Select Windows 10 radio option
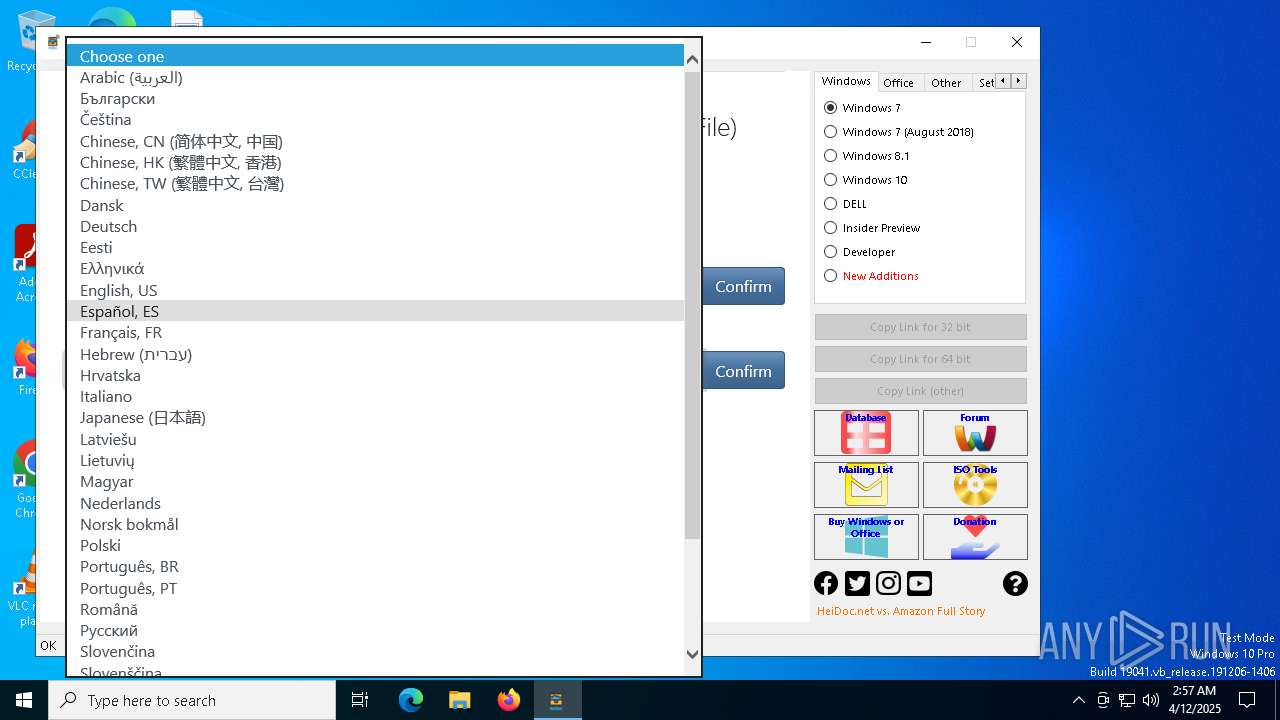Viewport: 1280px width, 720px height. 865,180
